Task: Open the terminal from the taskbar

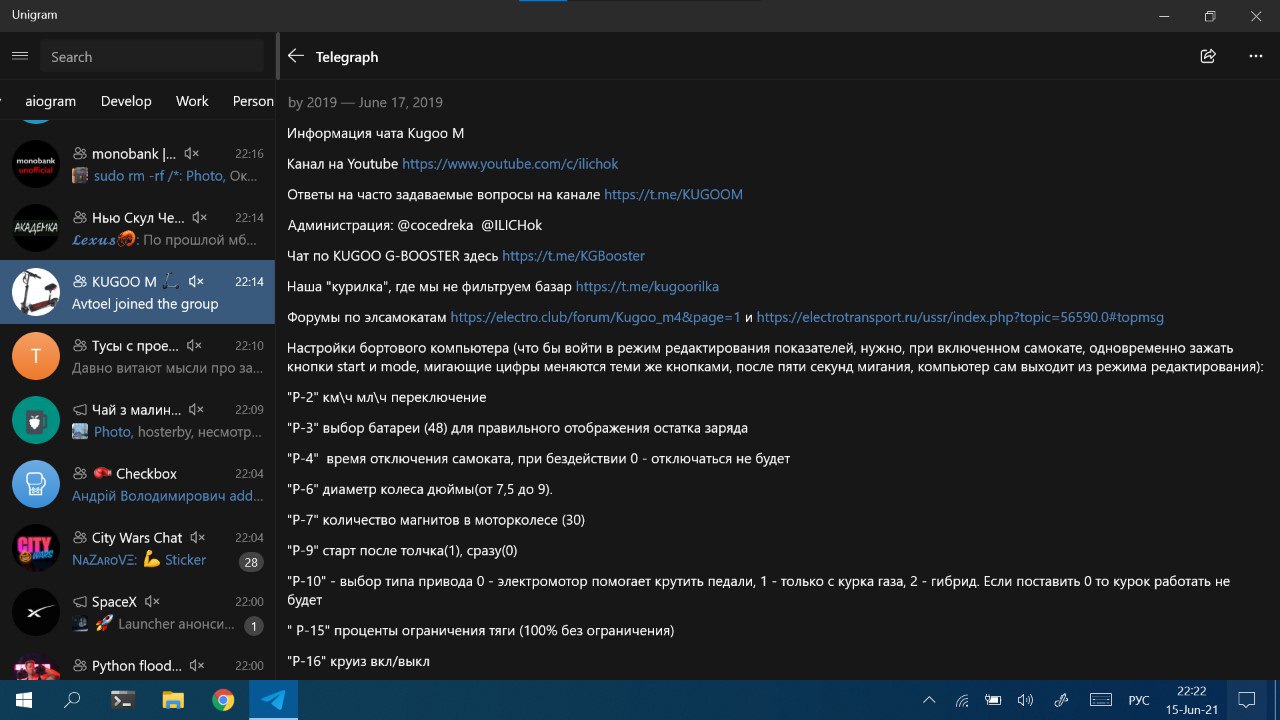Action: 123,700
